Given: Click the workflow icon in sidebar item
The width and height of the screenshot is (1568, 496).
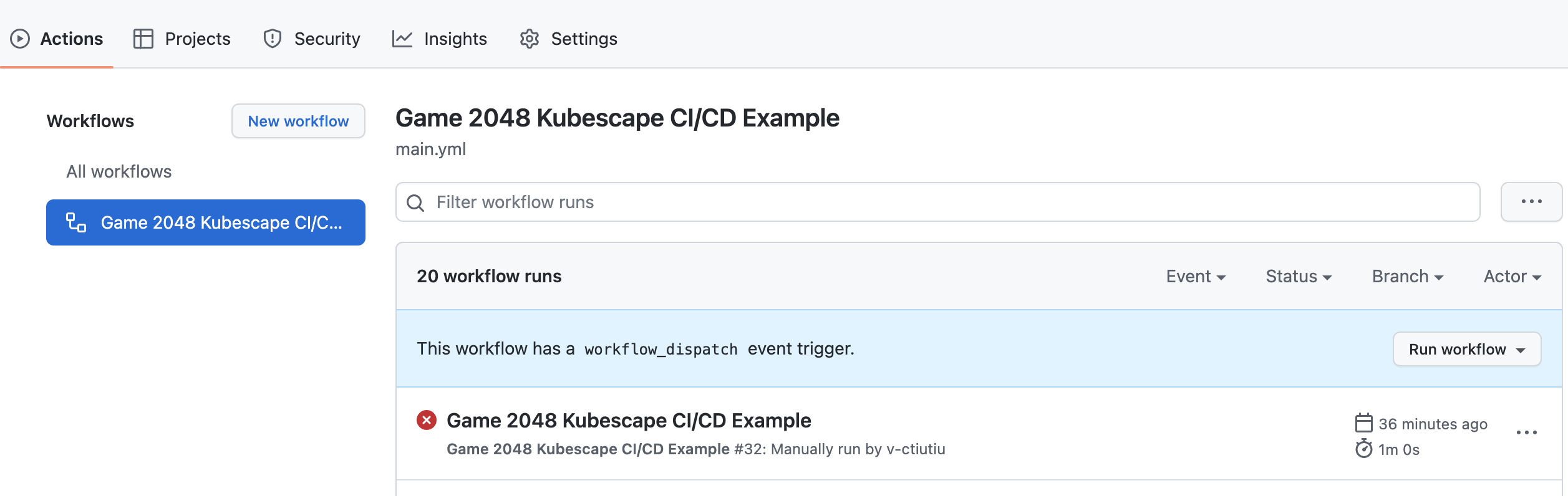Looking at the screenshot, I should point(76,222).
